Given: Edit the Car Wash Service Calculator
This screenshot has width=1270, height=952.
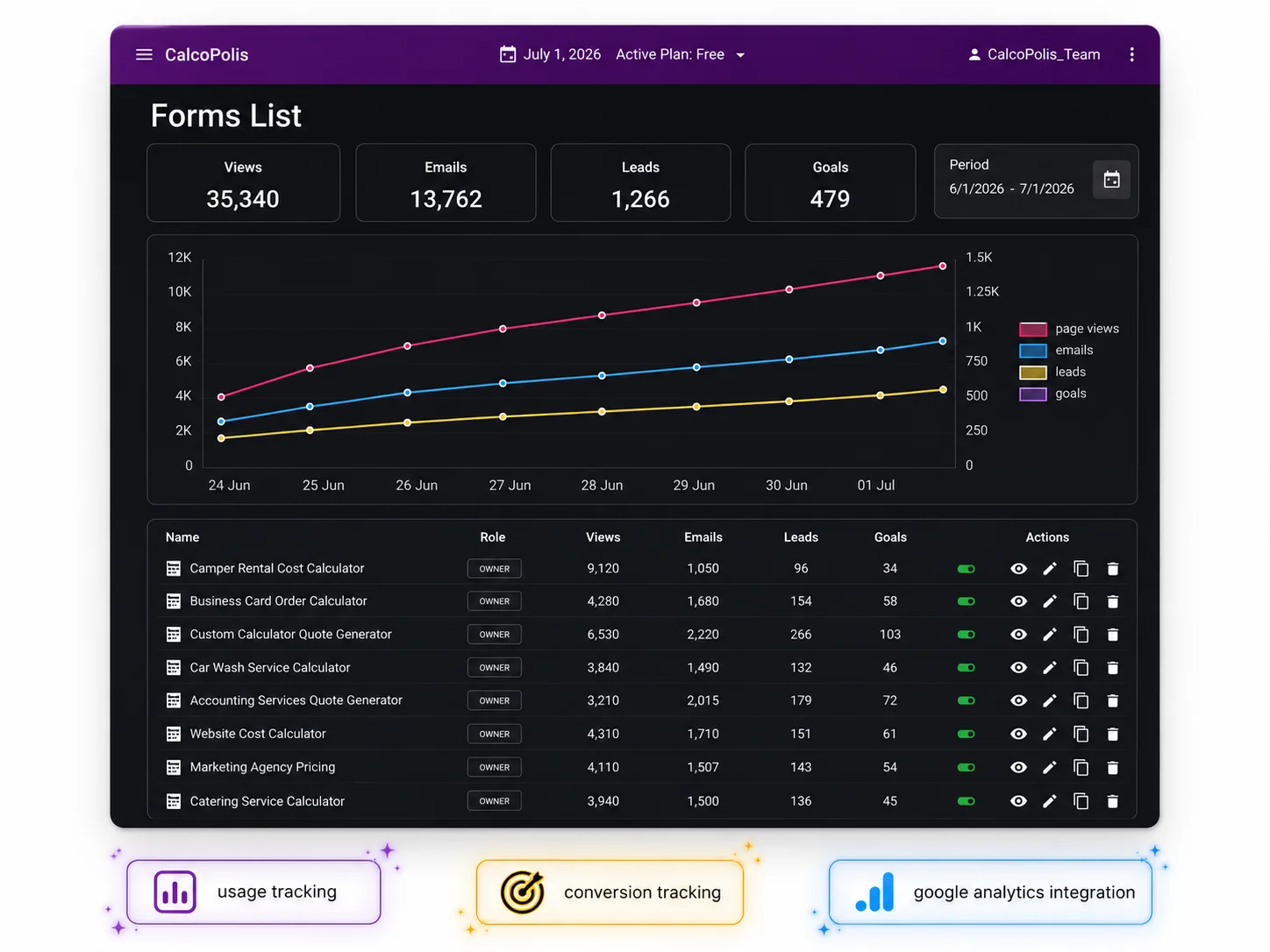Looking at the screenshot, I should (x=1050, y=668).
